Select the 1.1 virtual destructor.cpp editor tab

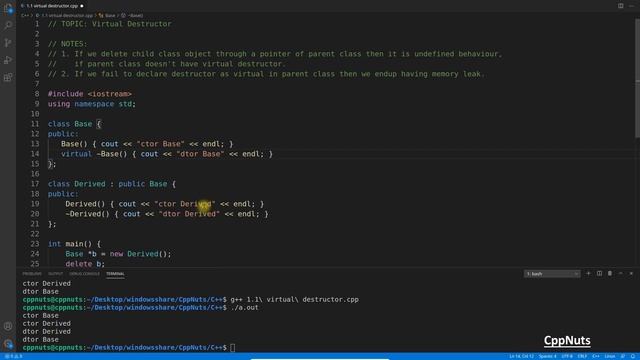point(51,6)
